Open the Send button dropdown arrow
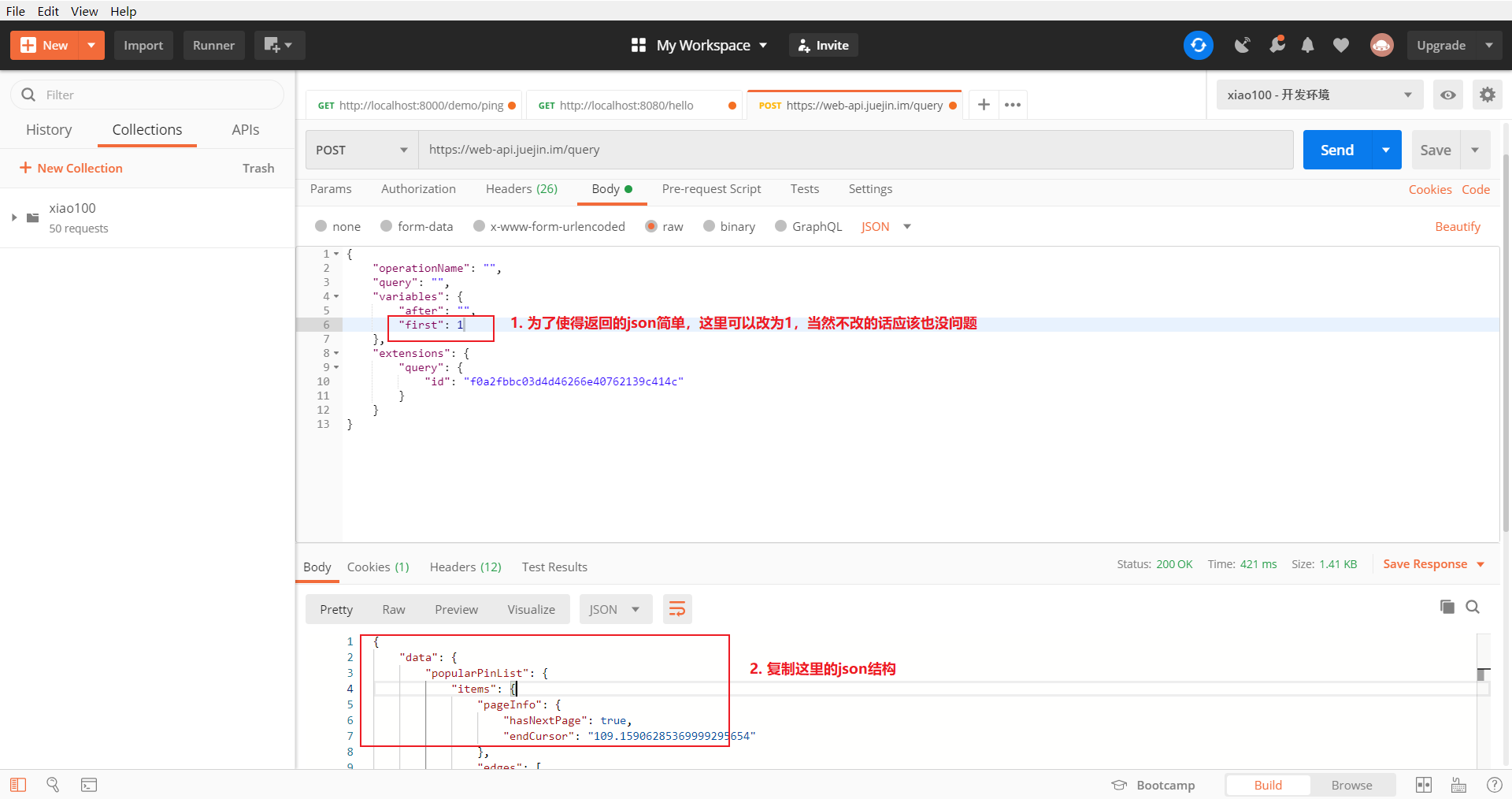 [x=1386, y=150]
